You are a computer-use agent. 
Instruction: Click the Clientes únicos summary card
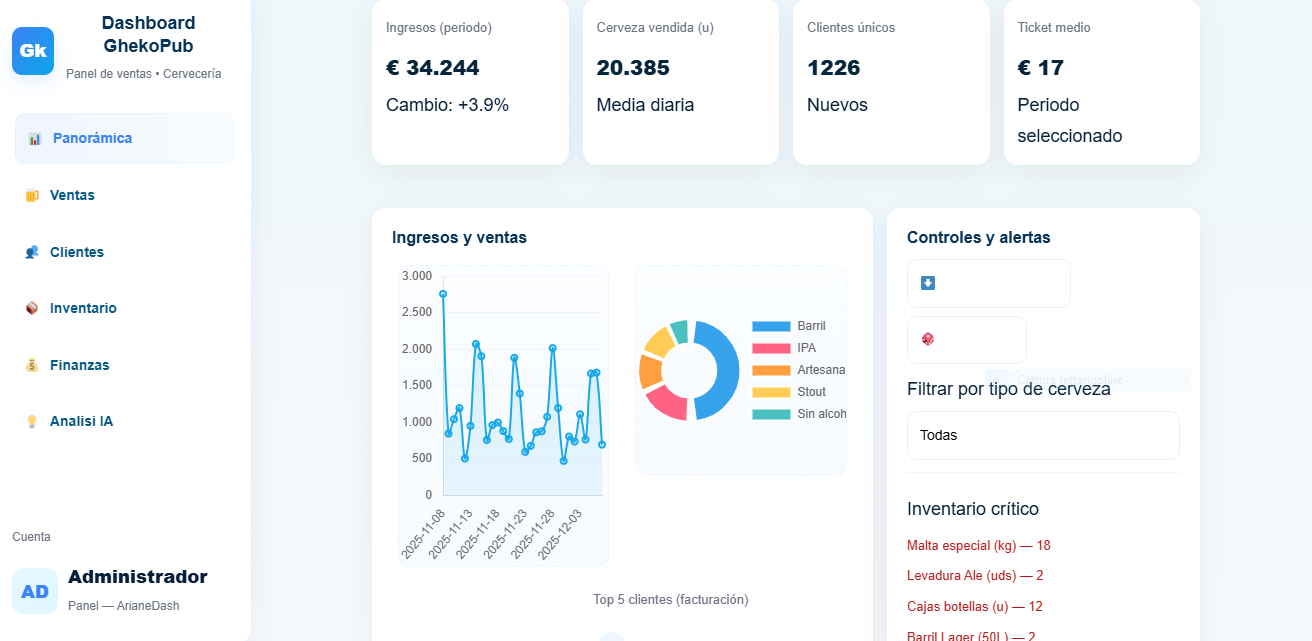[890, 80]
